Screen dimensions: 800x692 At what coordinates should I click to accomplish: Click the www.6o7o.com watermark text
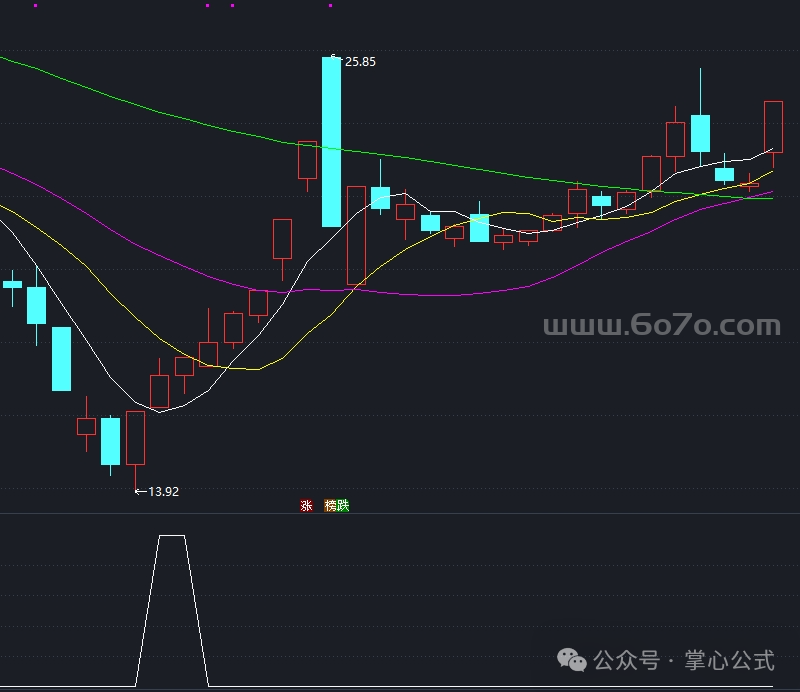[x=661, y=326]
